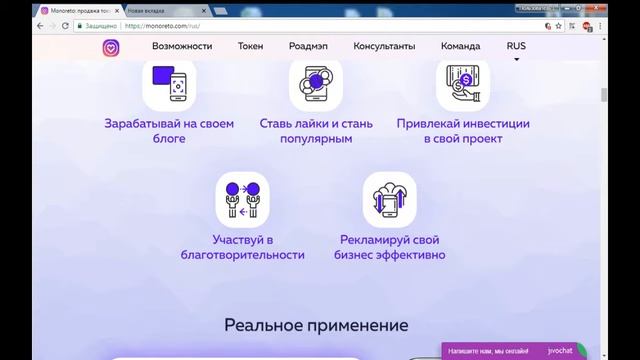This screenshot has height=360, width=640.
Task: Open the Консультанты menu item
Action: (384, 46)
